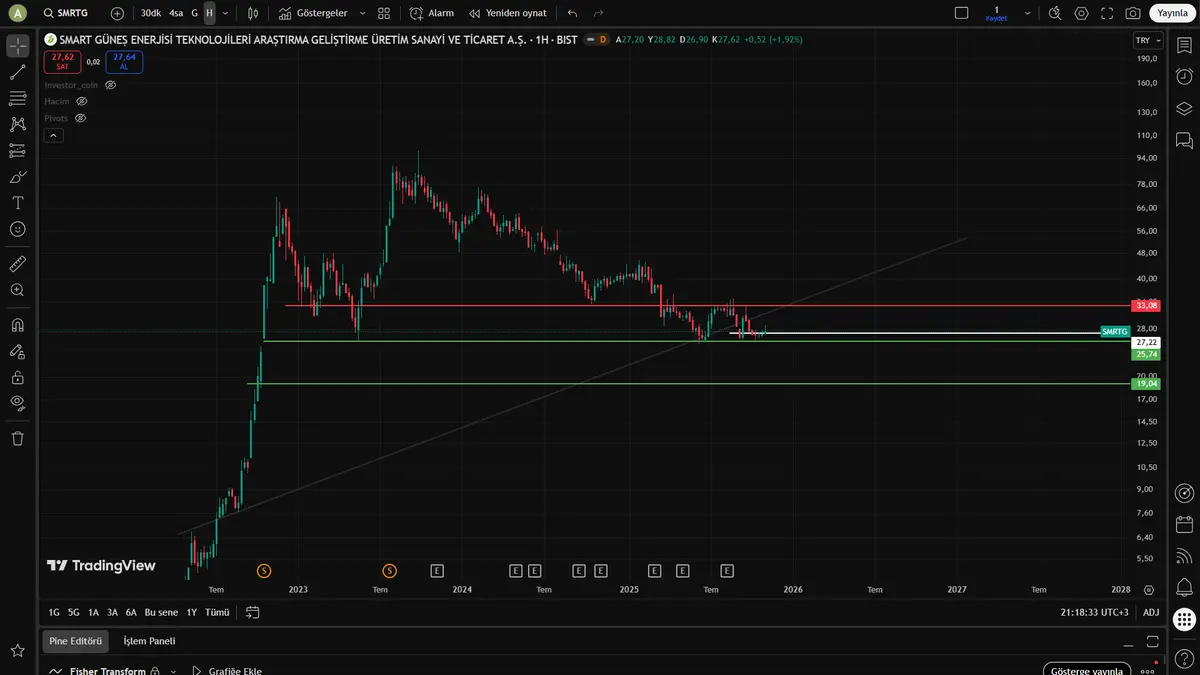1200x675 pixels.
Task: Open the chat speech bubble panel
Action: [x=1184, y=139]
